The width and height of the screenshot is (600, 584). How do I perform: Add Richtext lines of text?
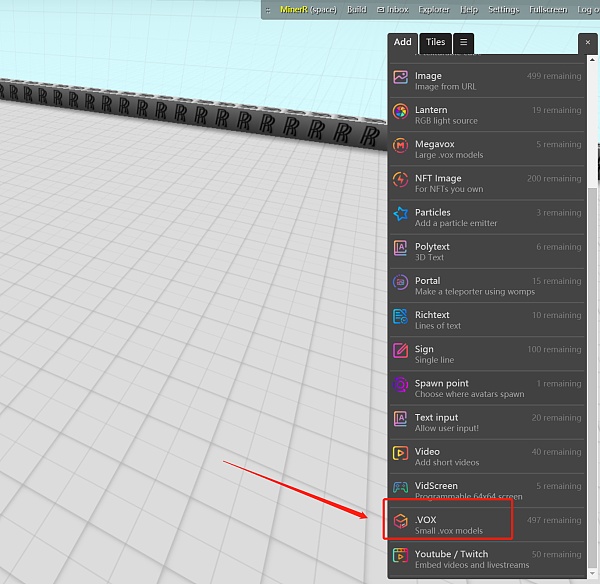(x=487, y=320)
